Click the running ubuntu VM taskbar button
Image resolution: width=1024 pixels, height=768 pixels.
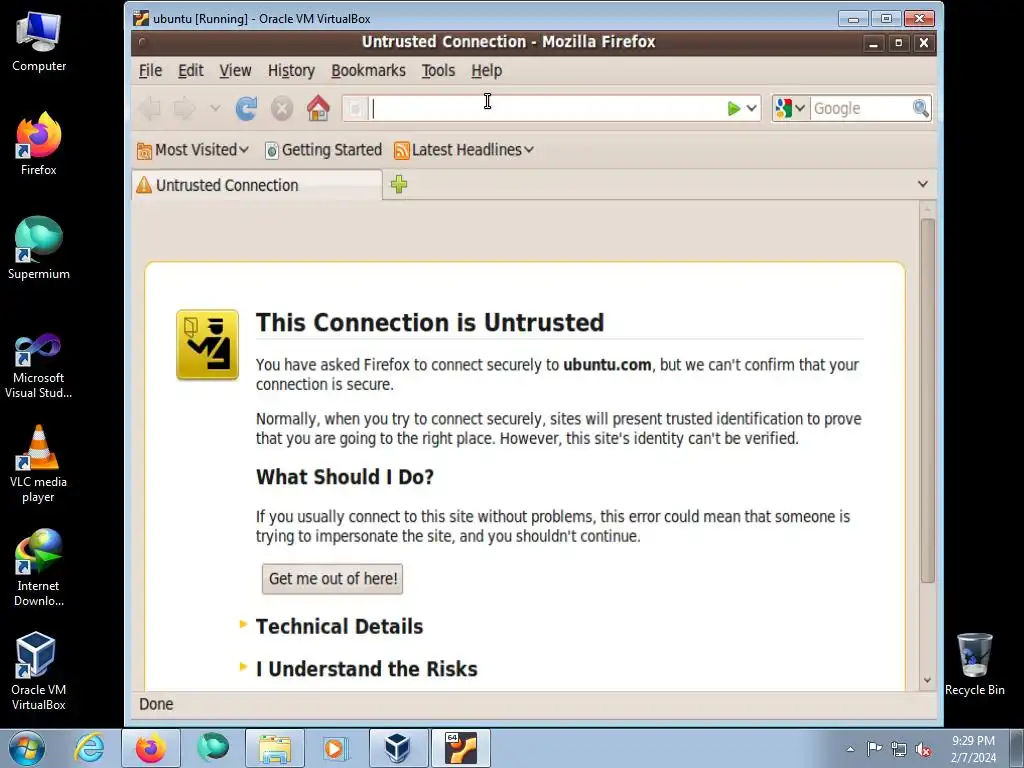click(461, 748)
